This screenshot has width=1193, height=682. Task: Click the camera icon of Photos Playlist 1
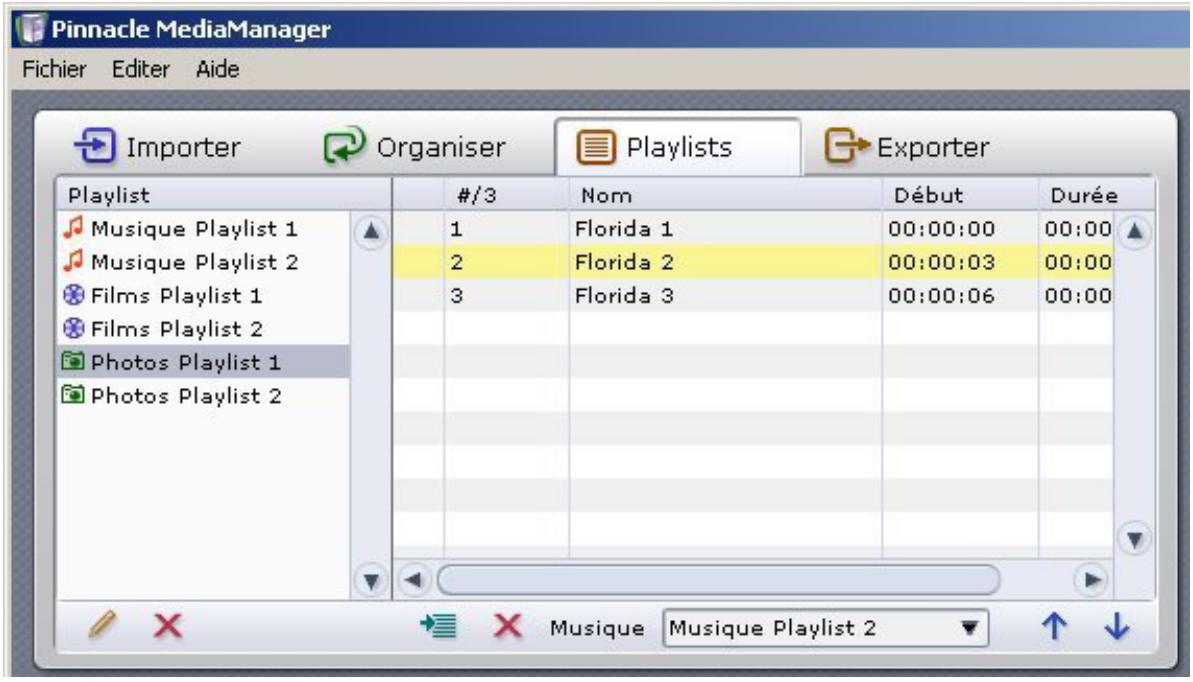click(x=73, y=361)
